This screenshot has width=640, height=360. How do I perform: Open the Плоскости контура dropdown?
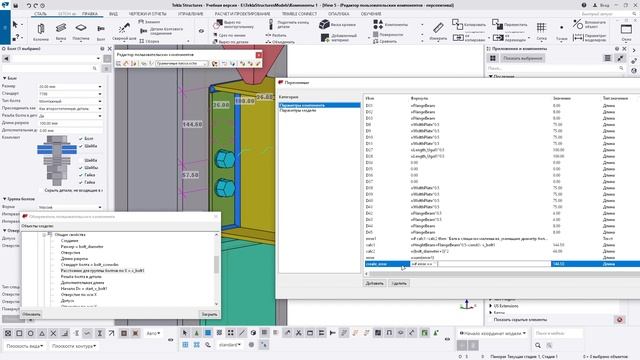[74, 346]
